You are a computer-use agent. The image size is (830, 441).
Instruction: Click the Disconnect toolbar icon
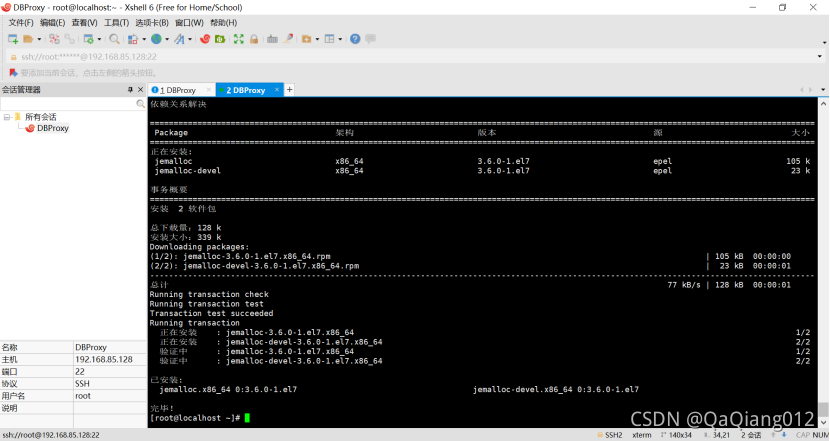tap(54, 39)
